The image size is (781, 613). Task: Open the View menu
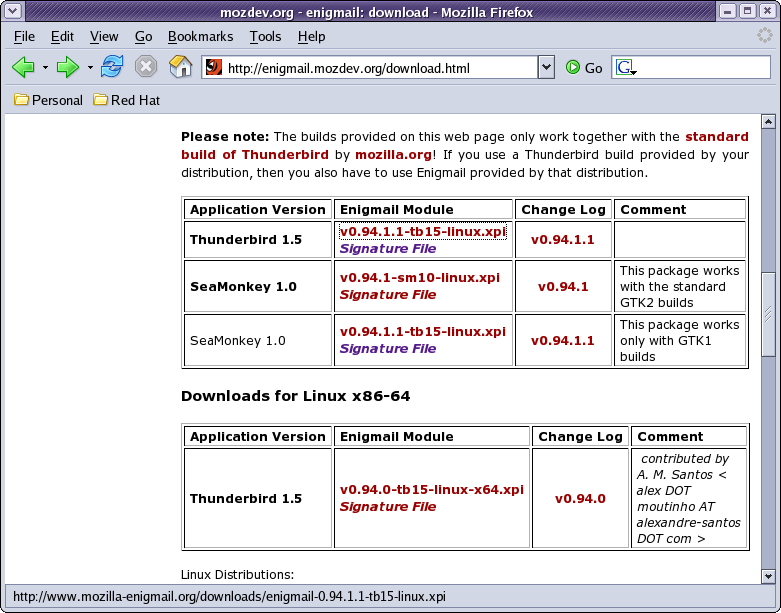point(104,36)
